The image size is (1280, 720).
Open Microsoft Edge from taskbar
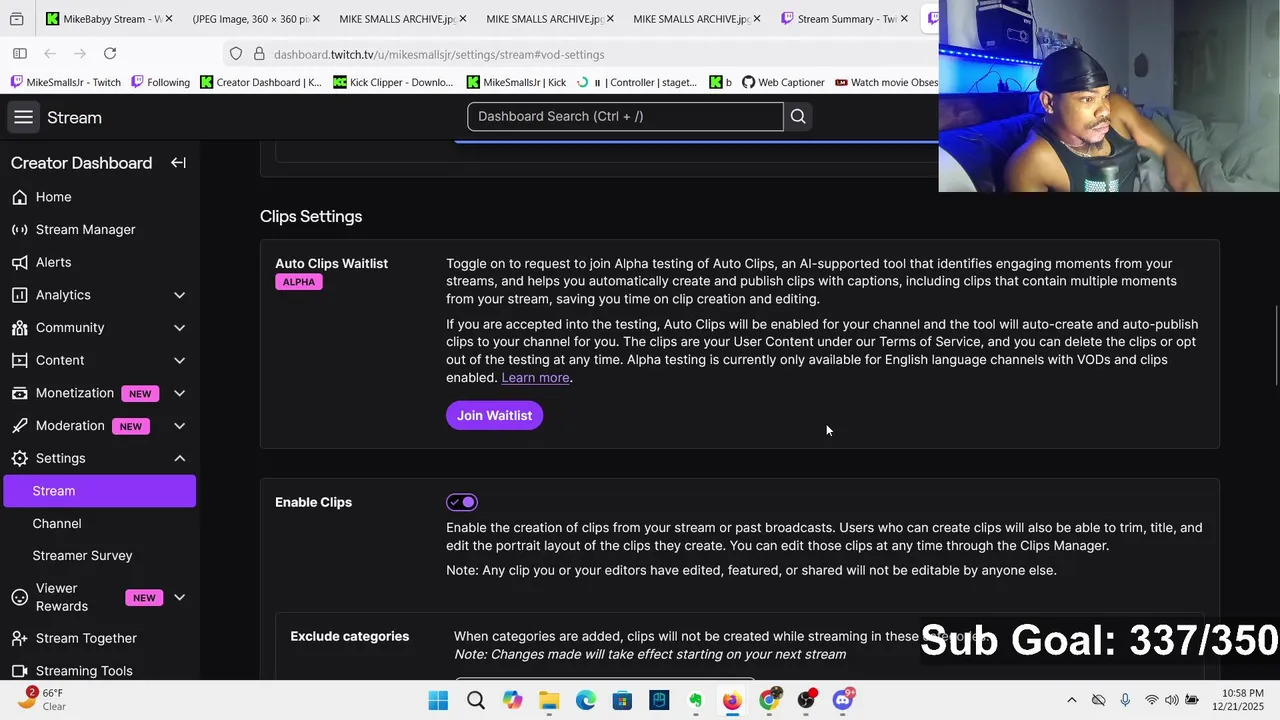point(585,700)
